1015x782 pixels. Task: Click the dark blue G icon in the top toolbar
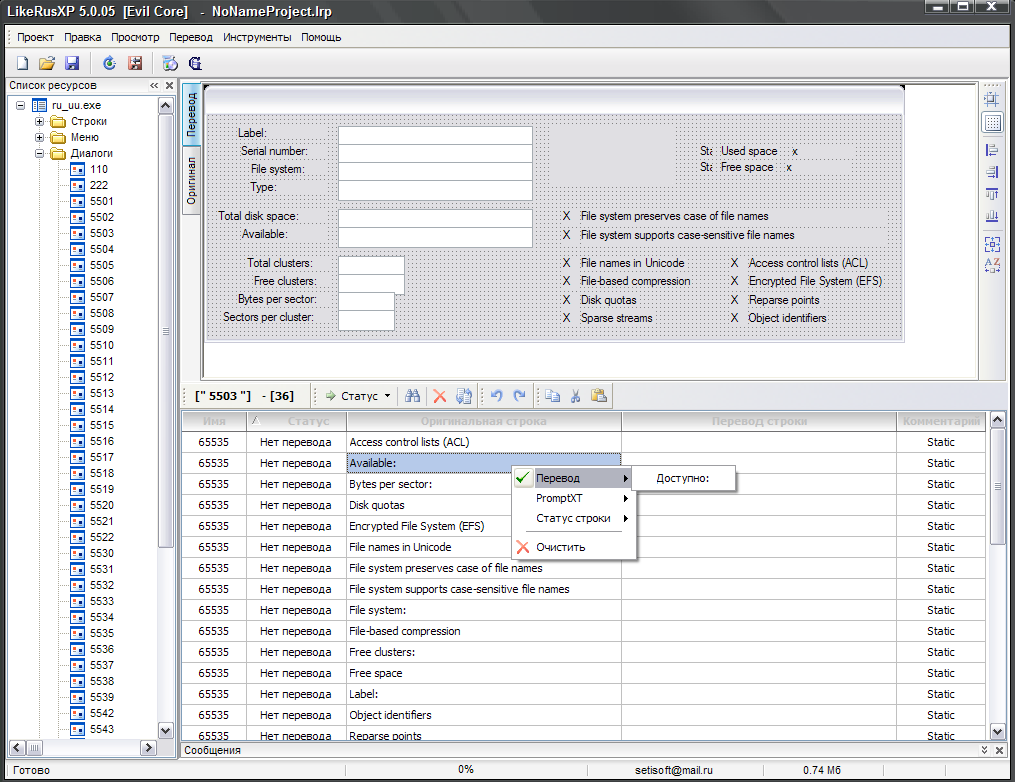click(195, 63)
